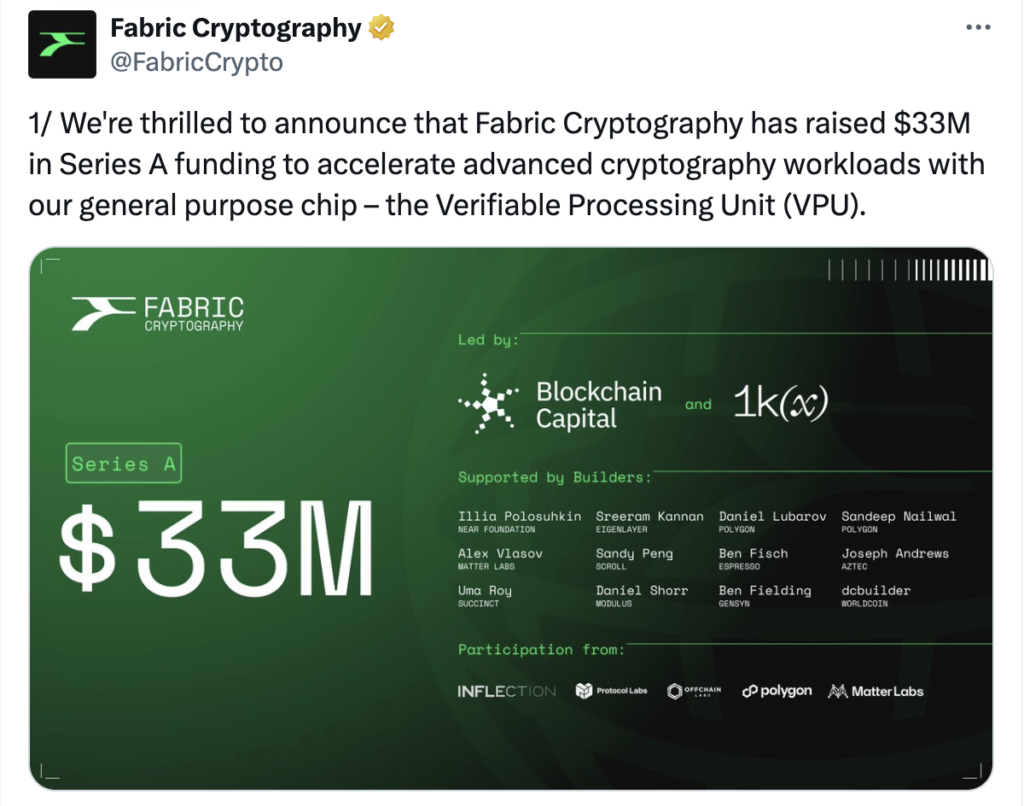Screen dimensions: 1024x806
Task: Click Sreeram Kannan's name
Action: point(650,516)
